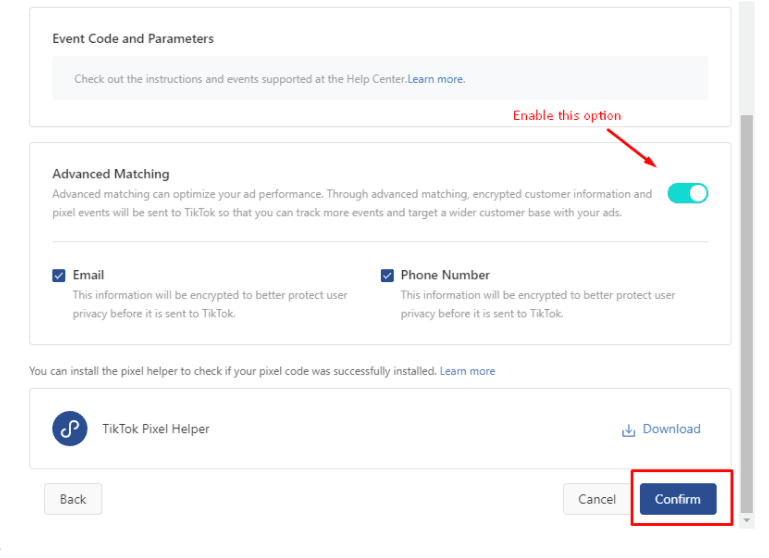The width and height of the screenshot is (769, 558).
Task: Click the Email label text
Action: coord(88,275)
